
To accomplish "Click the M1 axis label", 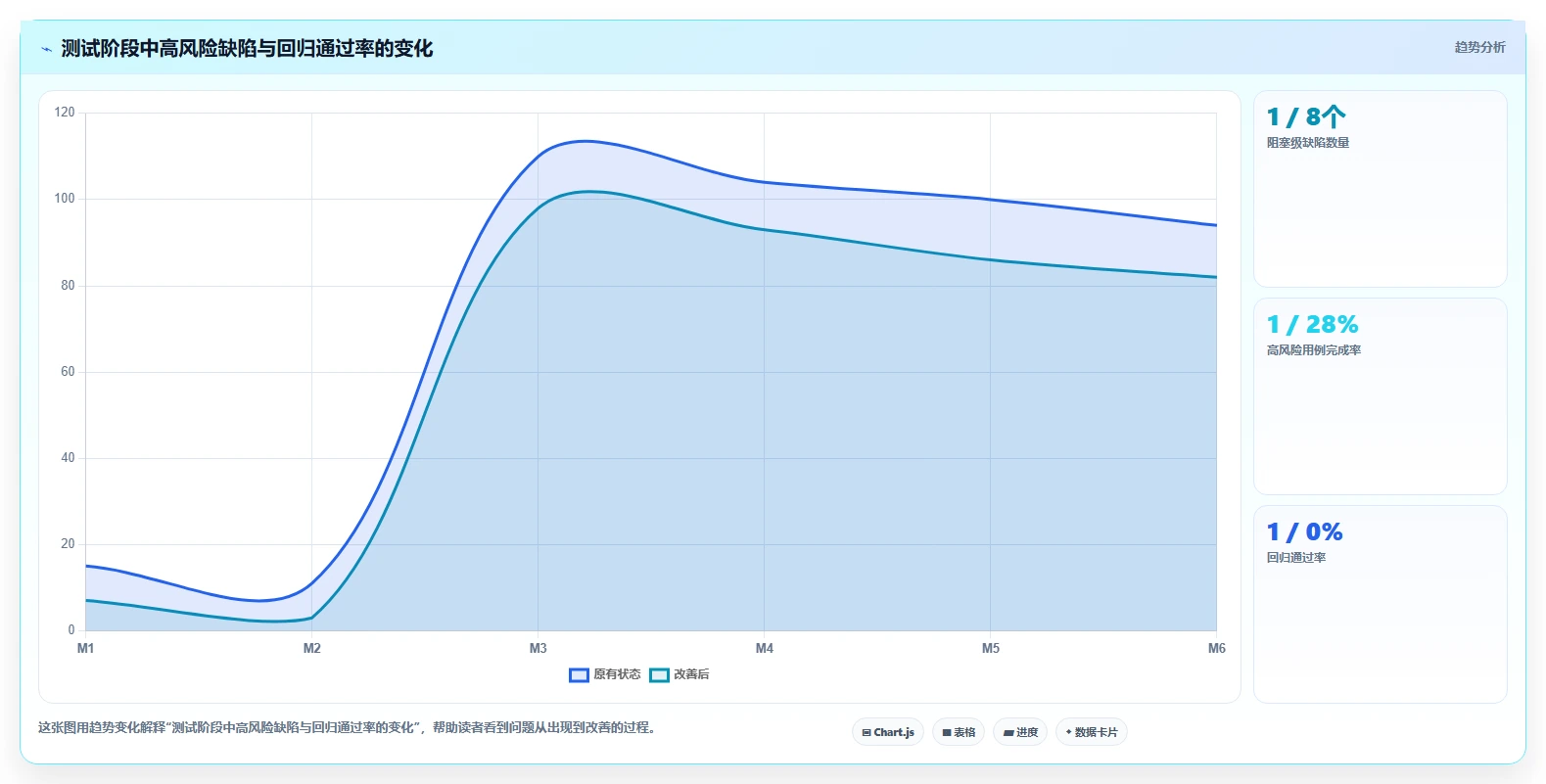I will tap(86, 648).
